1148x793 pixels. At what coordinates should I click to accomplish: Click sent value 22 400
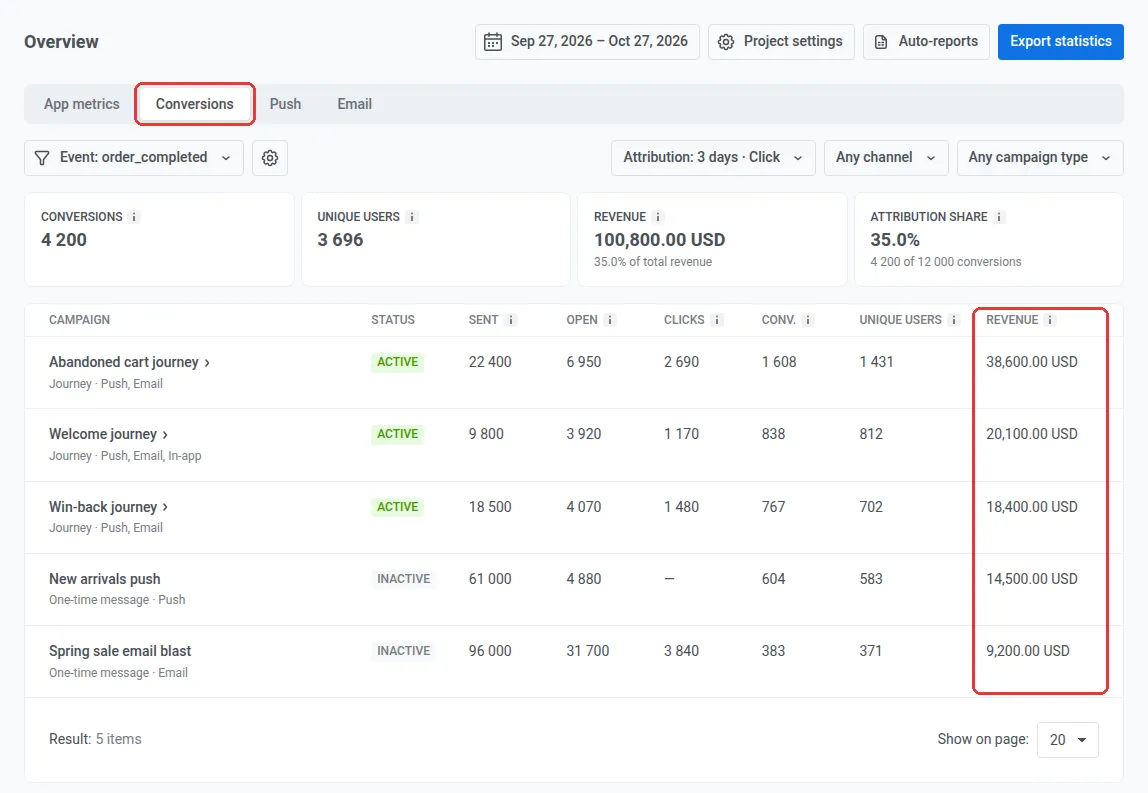tap(490, 362)
